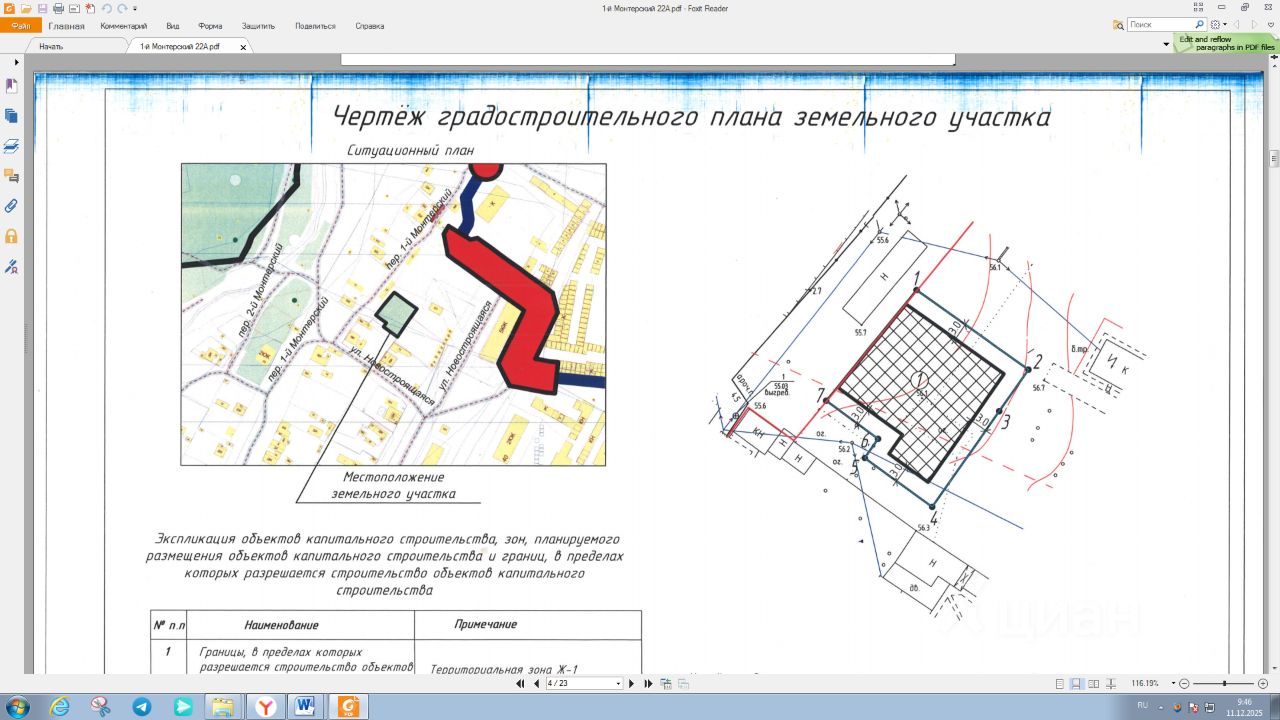This screenshot has width=1280, height=720.
Task: Open a file with the folder icon
Action: 26,8
